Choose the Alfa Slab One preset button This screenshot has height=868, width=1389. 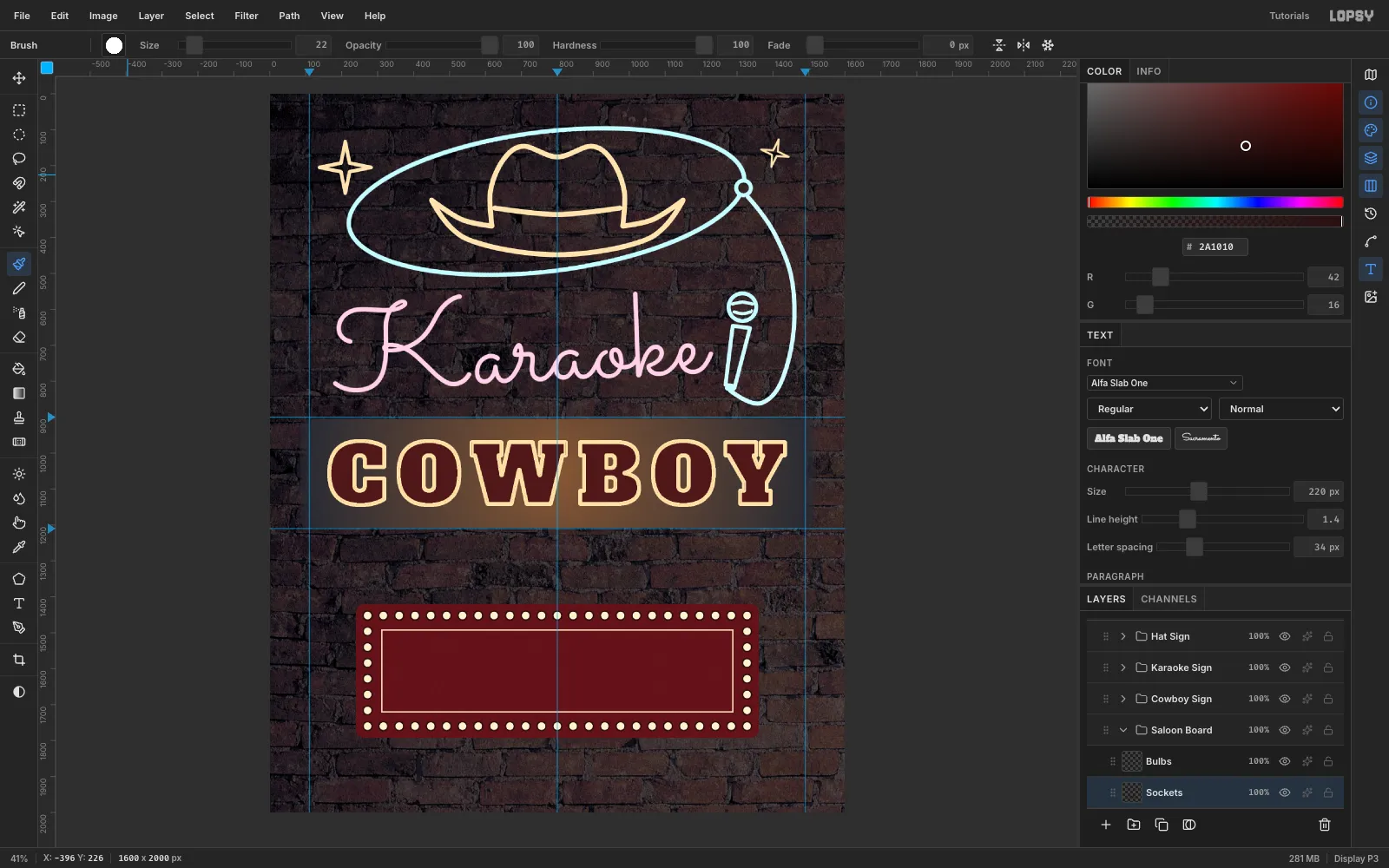point(1129,438)
